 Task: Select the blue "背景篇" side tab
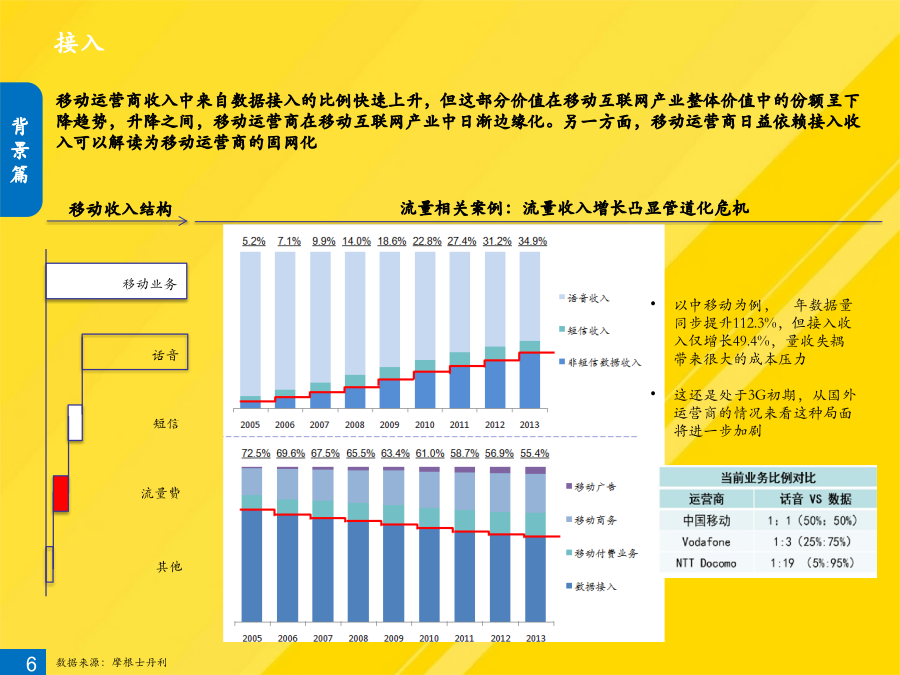click(x=21, y=149)
